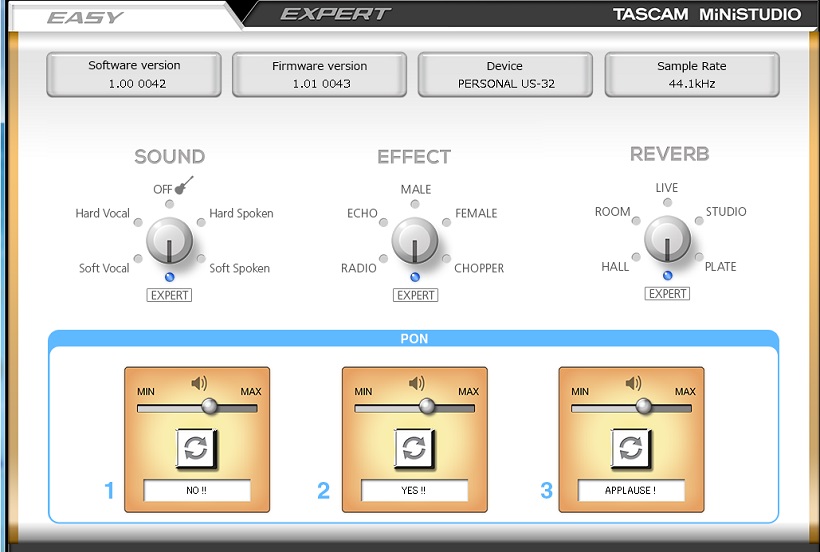Click PON 1 volume slider handle
This screenshot has width=820, height=552.
210,406
